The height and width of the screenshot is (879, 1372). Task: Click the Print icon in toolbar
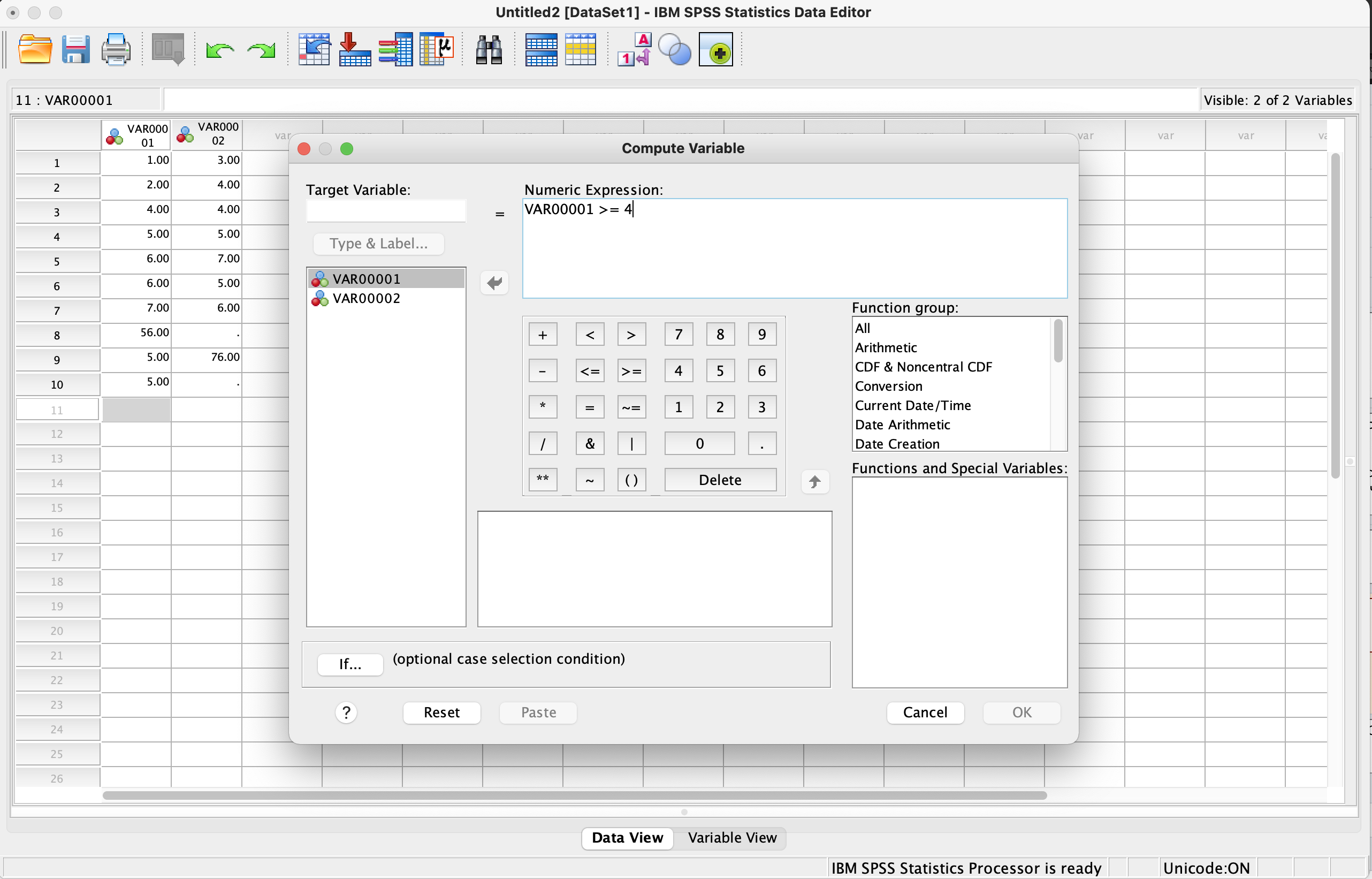[116, 50]
